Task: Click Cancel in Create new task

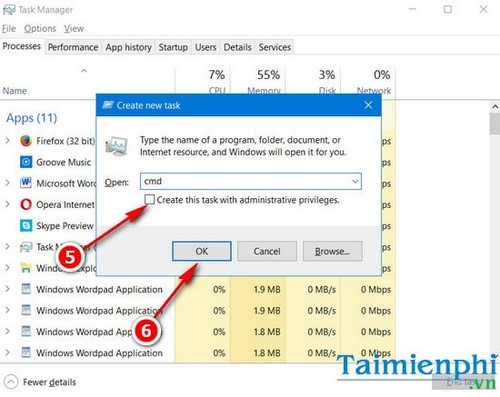Action: 267,251
